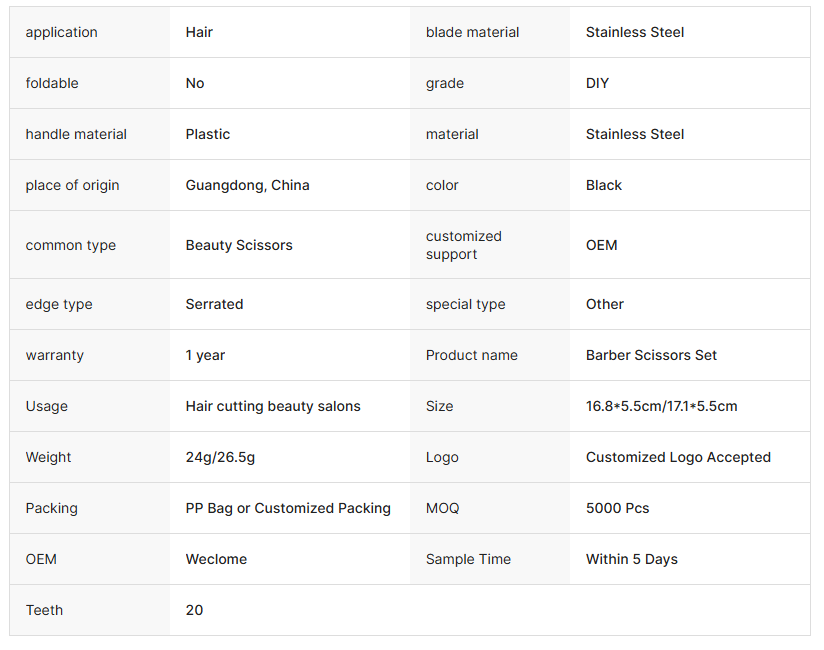Click the 'Within 5 Days' sample time
This screenshot has width=824, height=650.
click(631, 559)
